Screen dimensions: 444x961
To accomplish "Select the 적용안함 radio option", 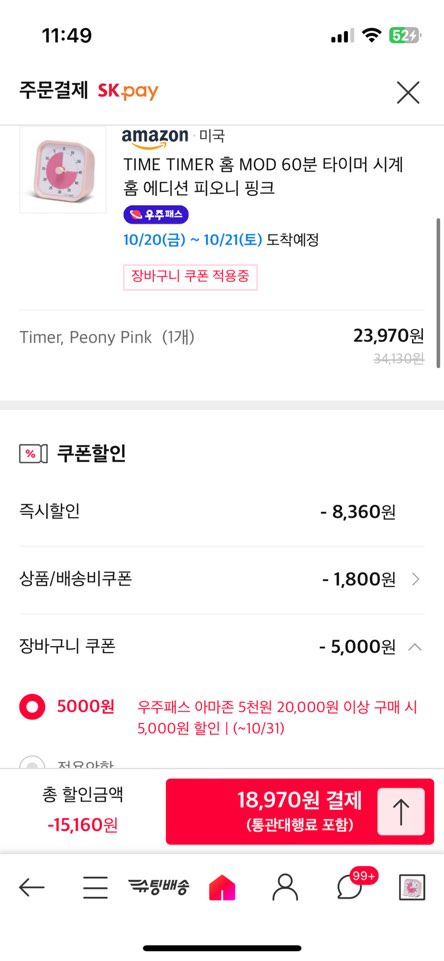I will click(32, 763).
